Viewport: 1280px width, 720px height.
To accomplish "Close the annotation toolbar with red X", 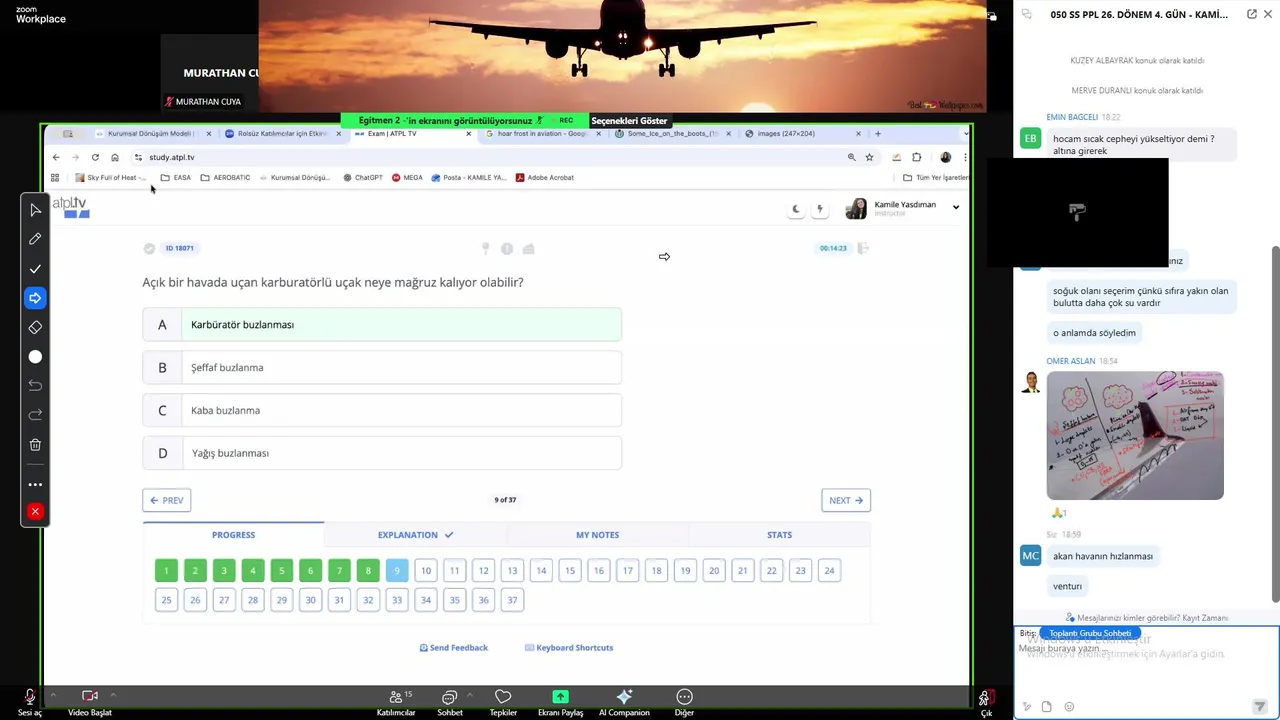I will (35, 512).
